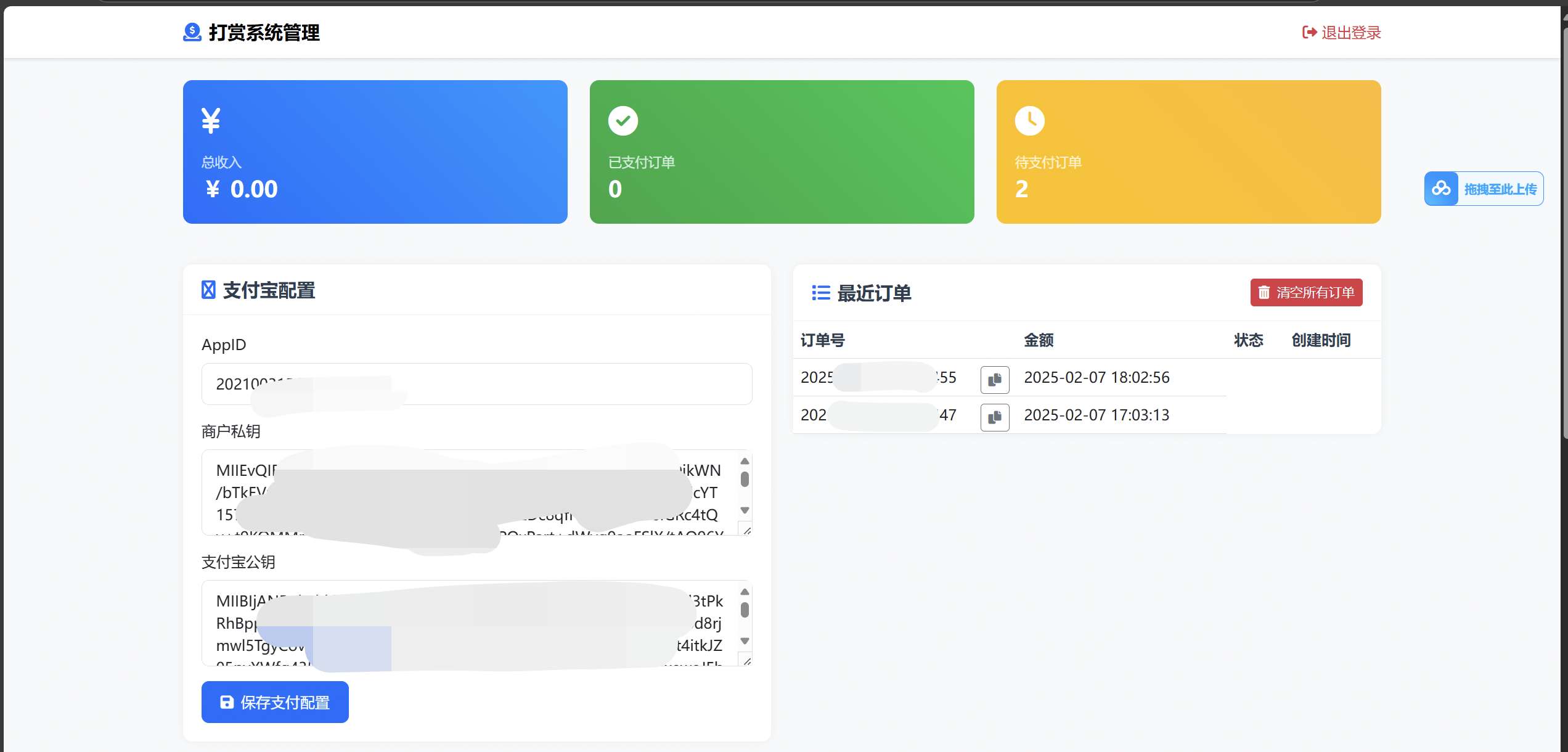Click 保存支付配置 save button
This screenshot has height=752, width=1568.
click(275, 702)
